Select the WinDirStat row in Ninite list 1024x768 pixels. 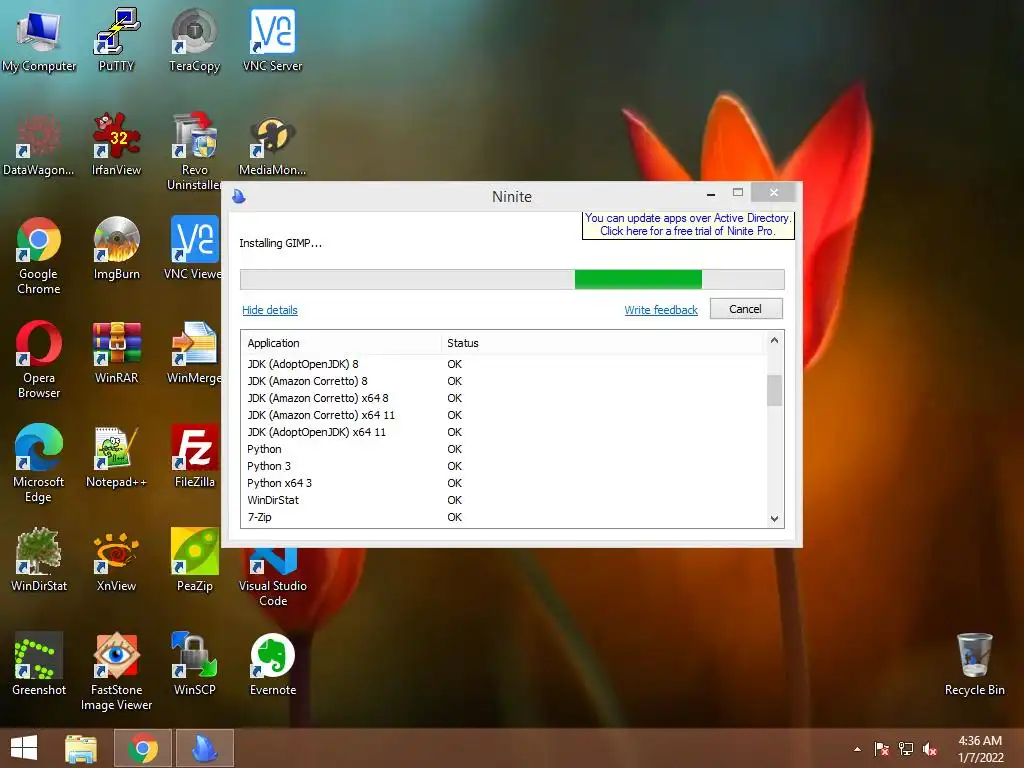pyautogui.click(x=504, y=500)
